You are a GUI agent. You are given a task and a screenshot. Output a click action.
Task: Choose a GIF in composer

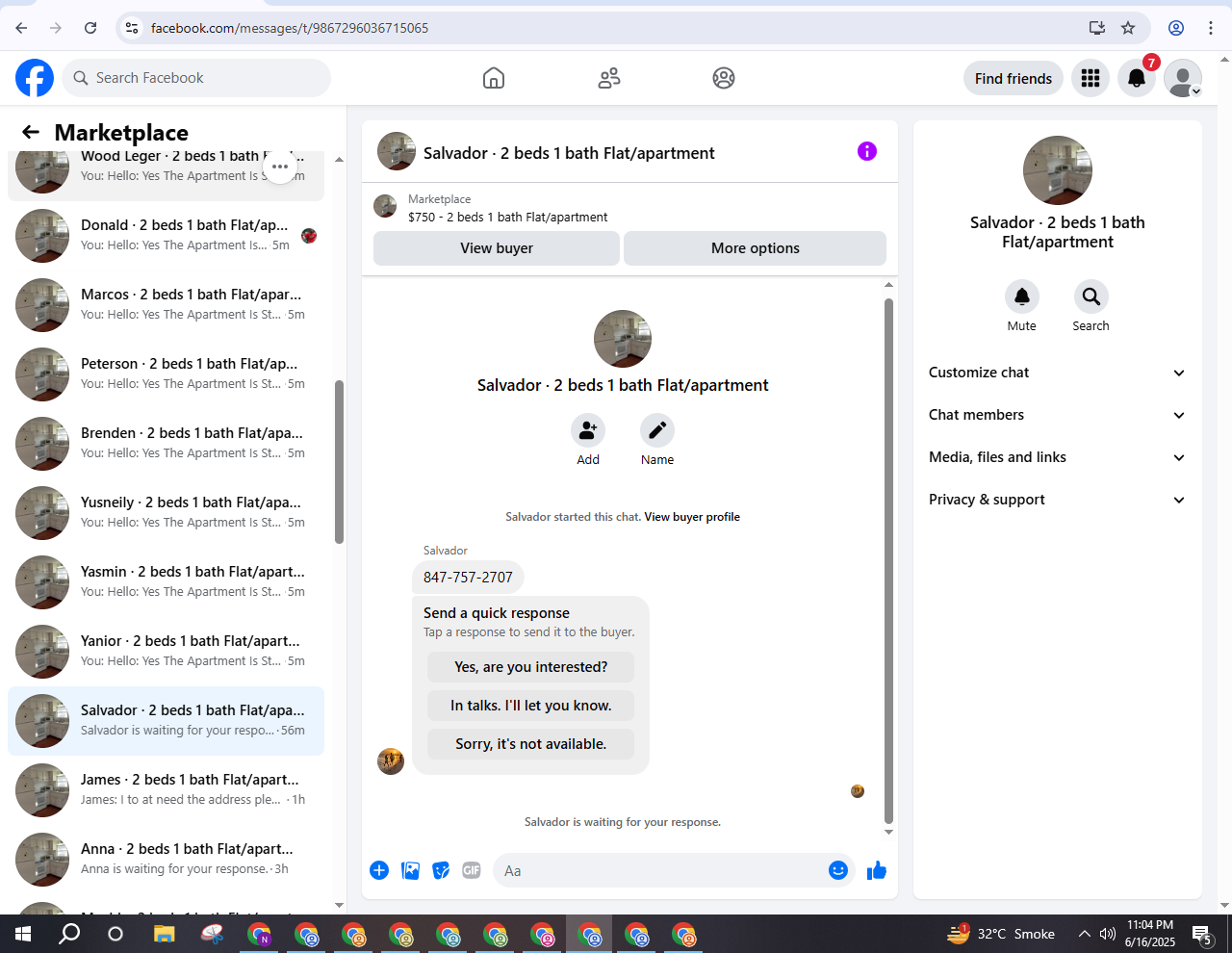(472, 870)
